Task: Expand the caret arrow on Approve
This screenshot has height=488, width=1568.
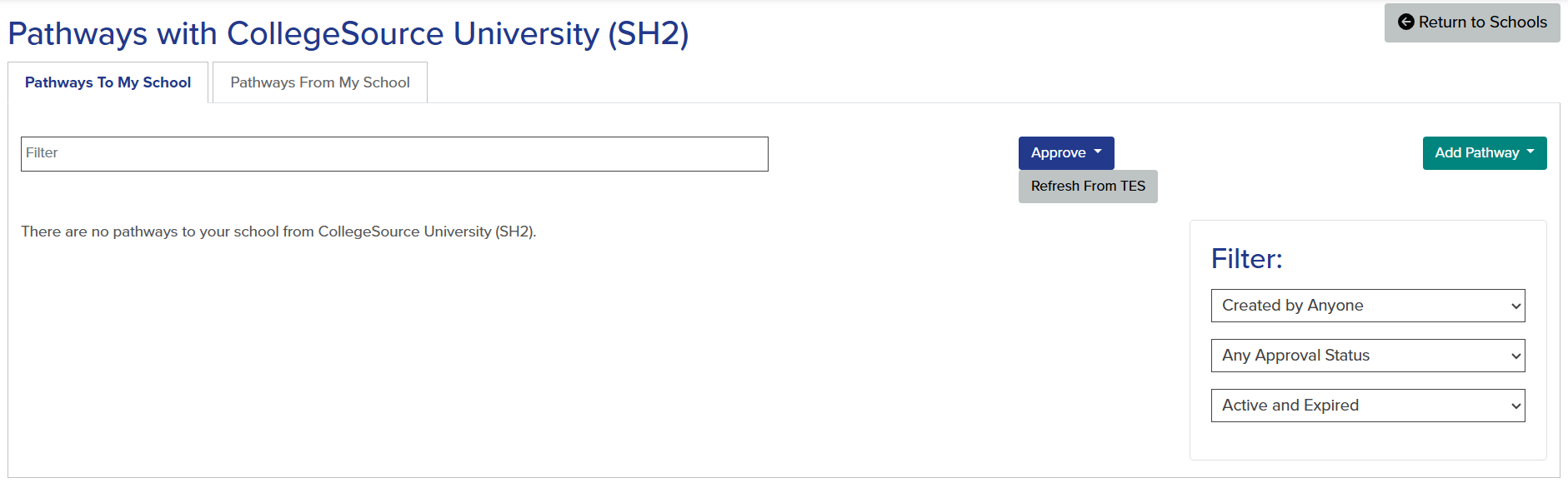Action: point(1098,152)
